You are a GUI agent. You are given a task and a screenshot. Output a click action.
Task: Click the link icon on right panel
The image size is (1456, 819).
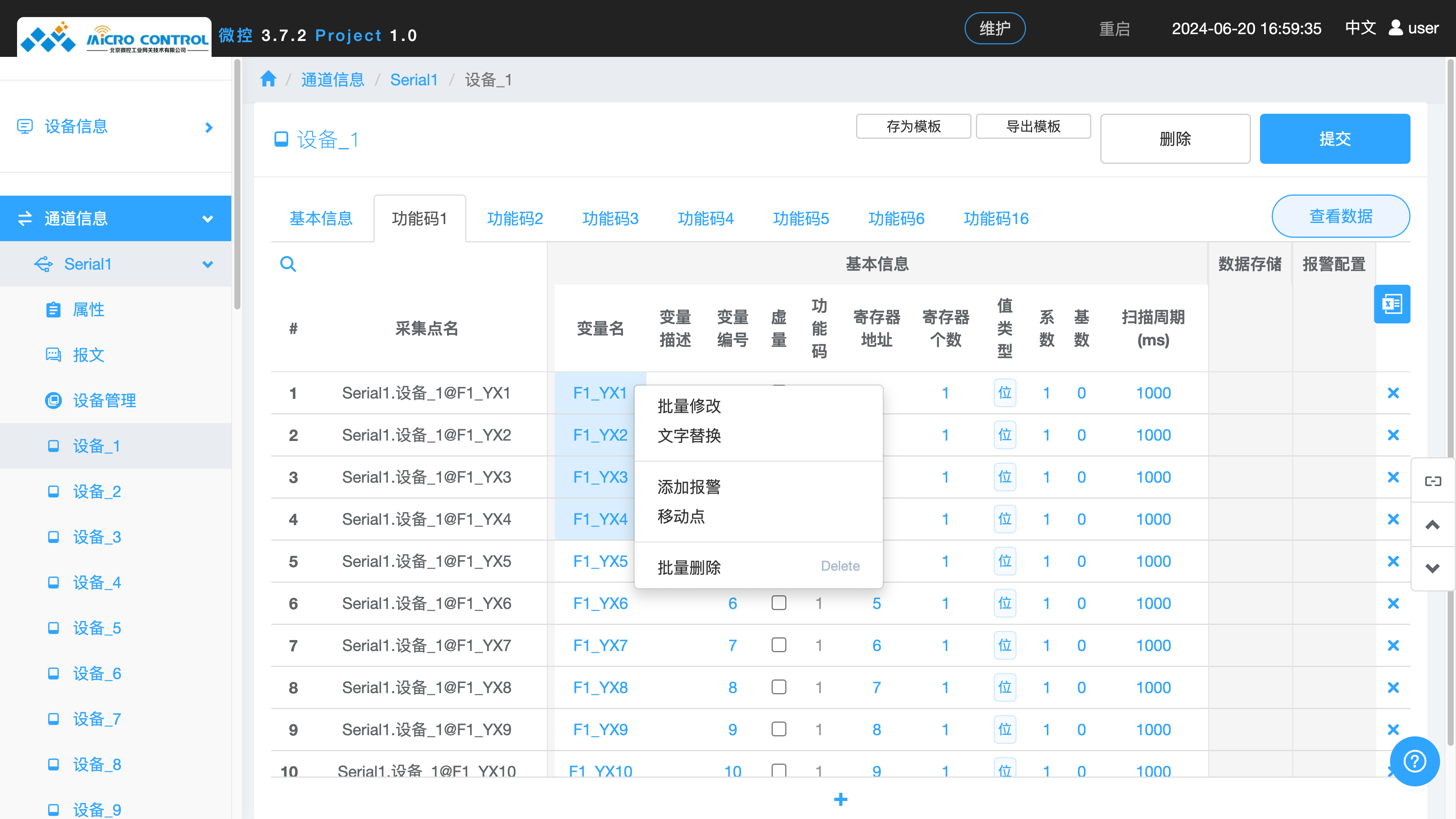pos(1432,481)
